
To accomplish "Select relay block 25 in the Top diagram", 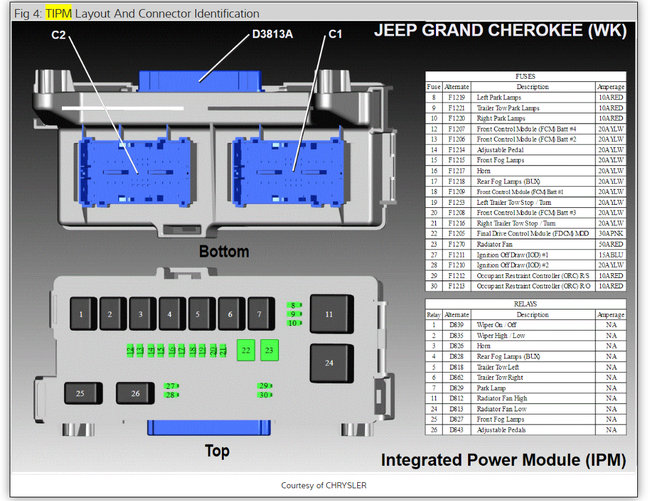I will tap(83, 393).
